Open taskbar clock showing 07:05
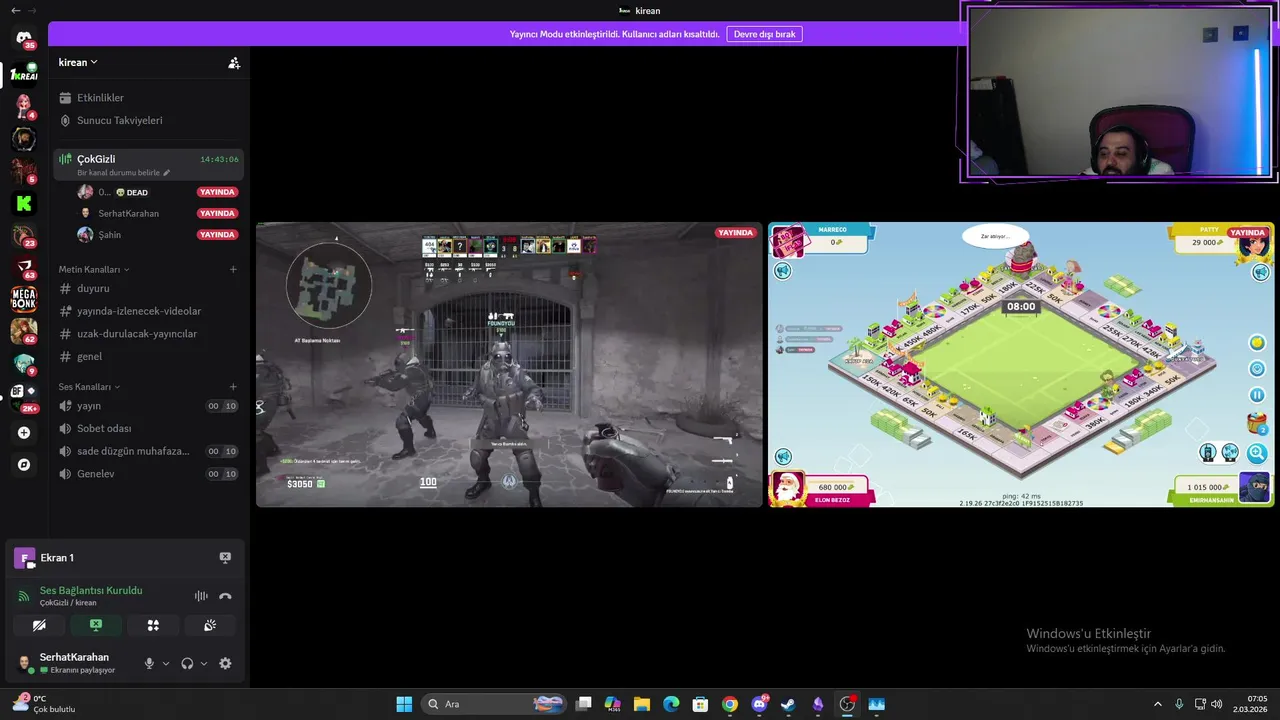This screenshot has height=720, width=1280. click(x=1250, y=704)
